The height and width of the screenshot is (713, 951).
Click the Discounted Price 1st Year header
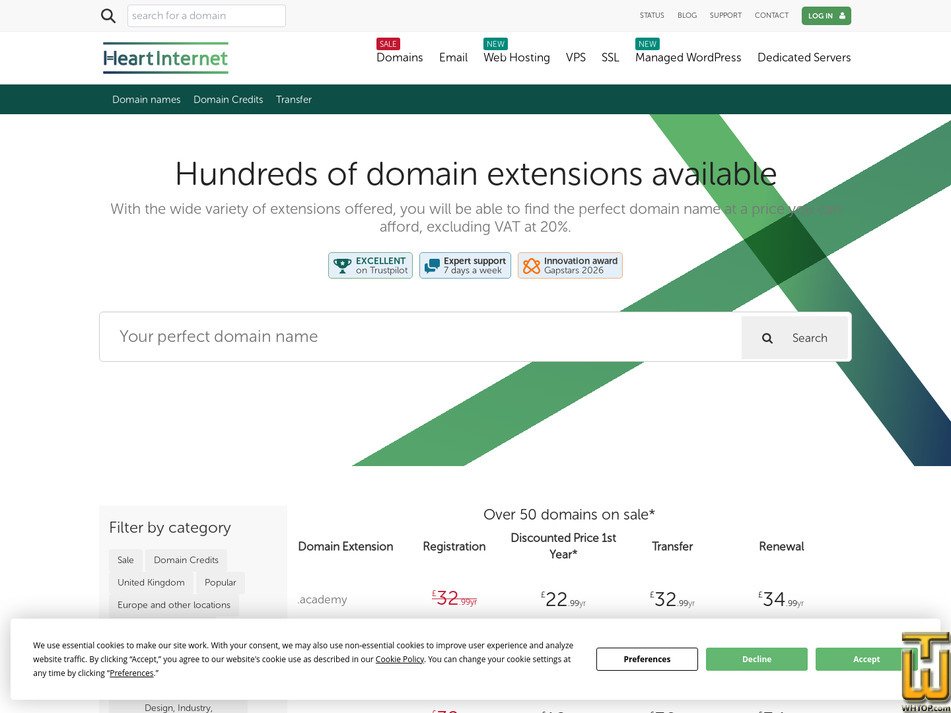coord(563,546)
